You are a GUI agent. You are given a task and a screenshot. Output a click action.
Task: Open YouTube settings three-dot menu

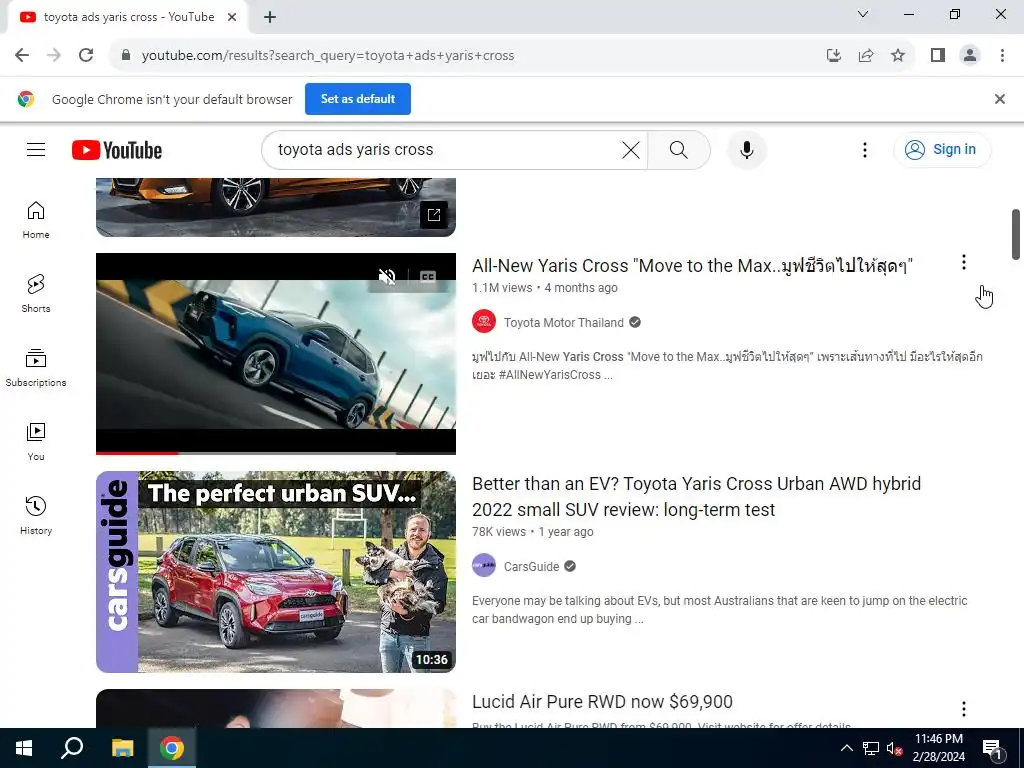click(865, 150)
